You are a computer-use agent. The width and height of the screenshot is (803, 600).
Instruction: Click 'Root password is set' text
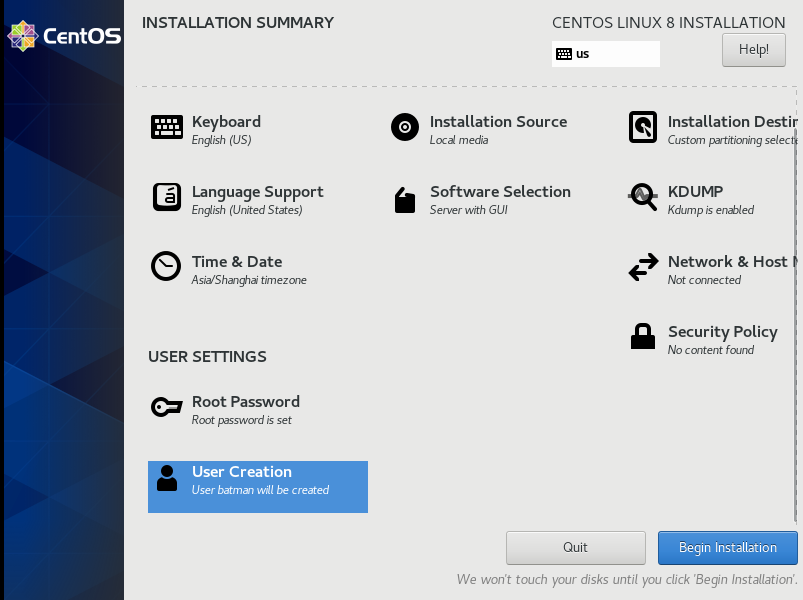point(242,420)
